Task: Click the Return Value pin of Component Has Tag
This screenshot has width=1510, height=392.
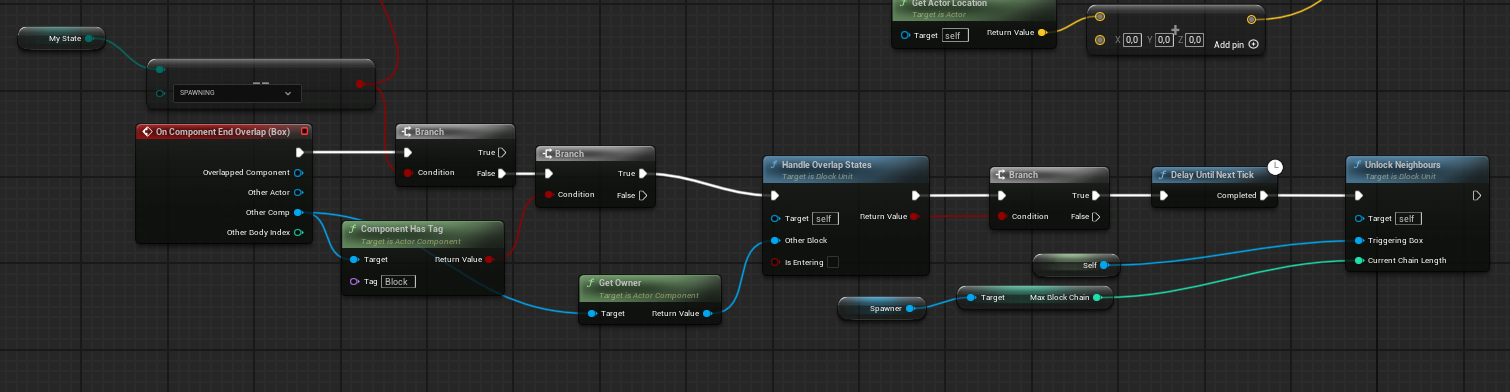Action: (489, 260)
